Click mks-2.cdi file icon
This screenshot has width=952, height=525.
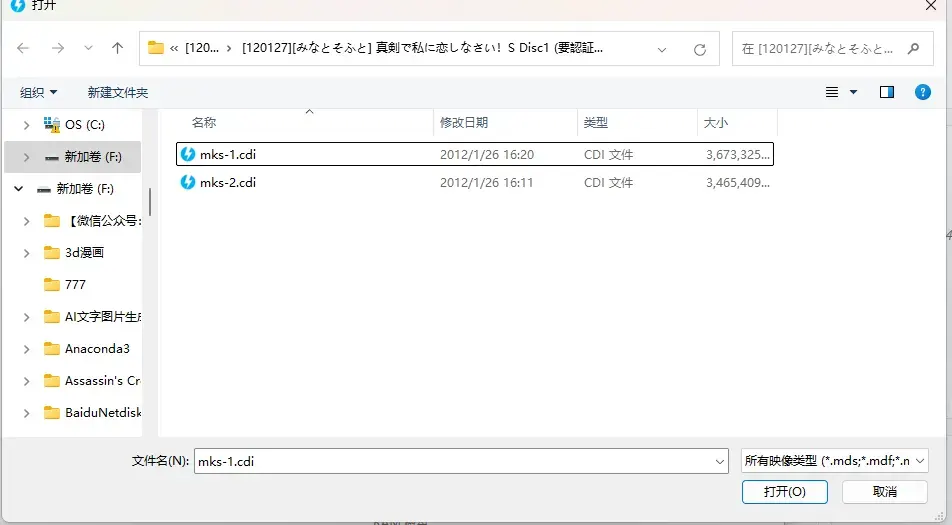point(188,182)
